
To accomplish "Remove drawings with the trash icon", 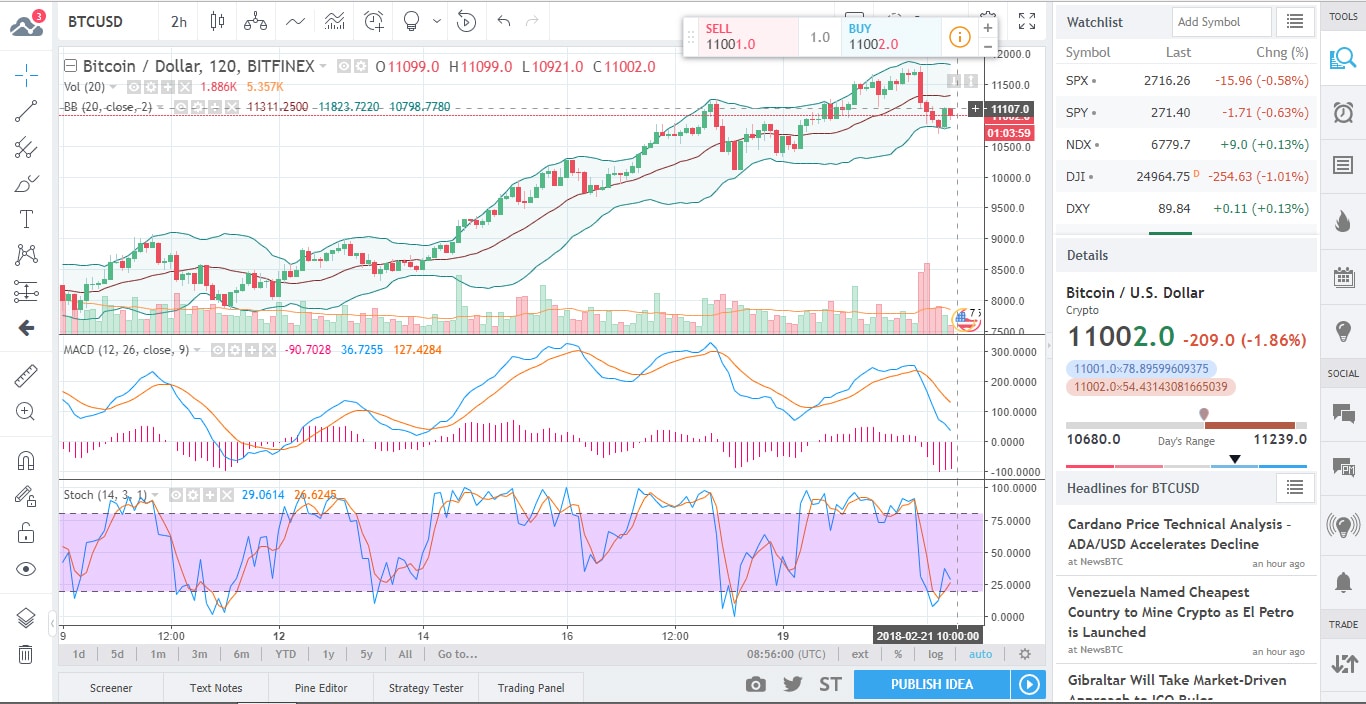I will 26,655.
